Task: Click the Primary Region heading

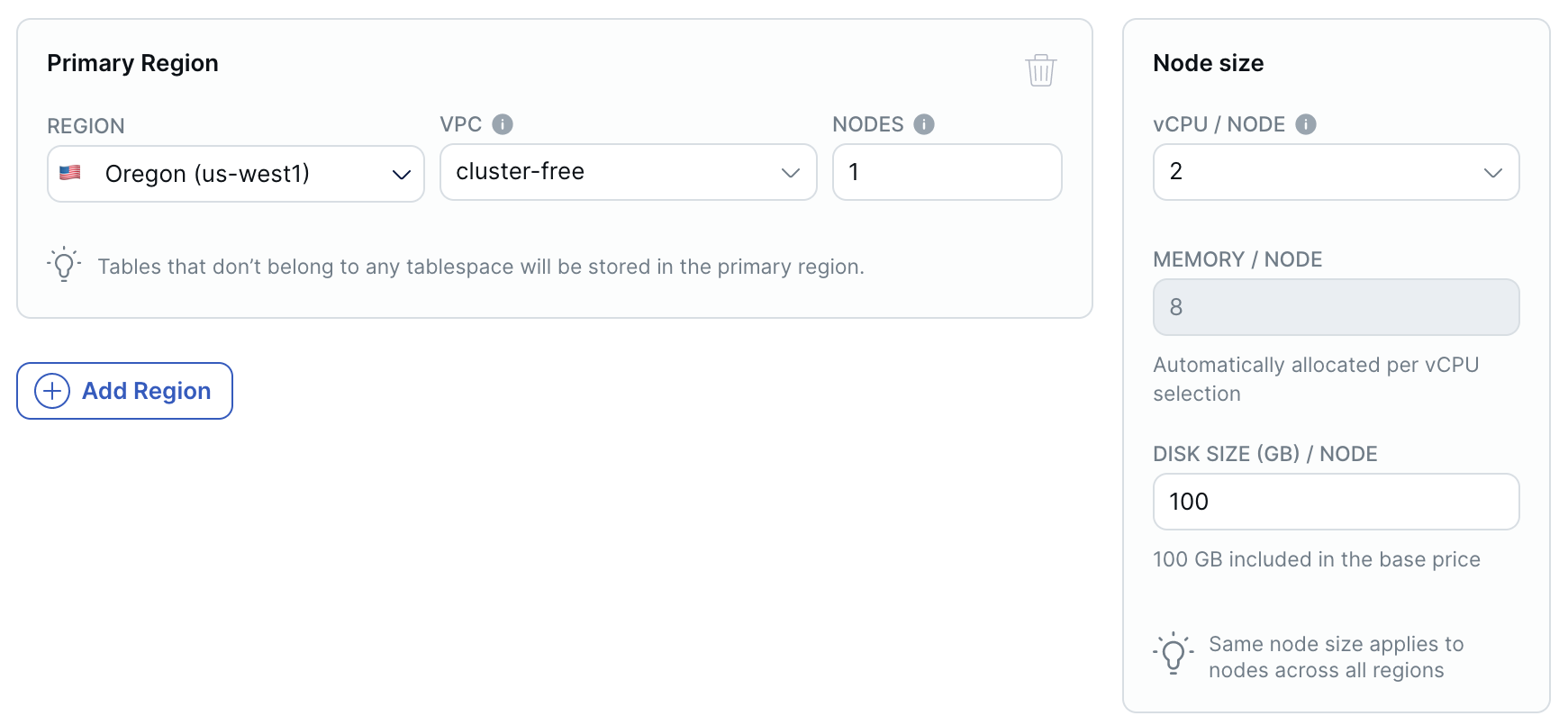Action: (x=132, y=63)
